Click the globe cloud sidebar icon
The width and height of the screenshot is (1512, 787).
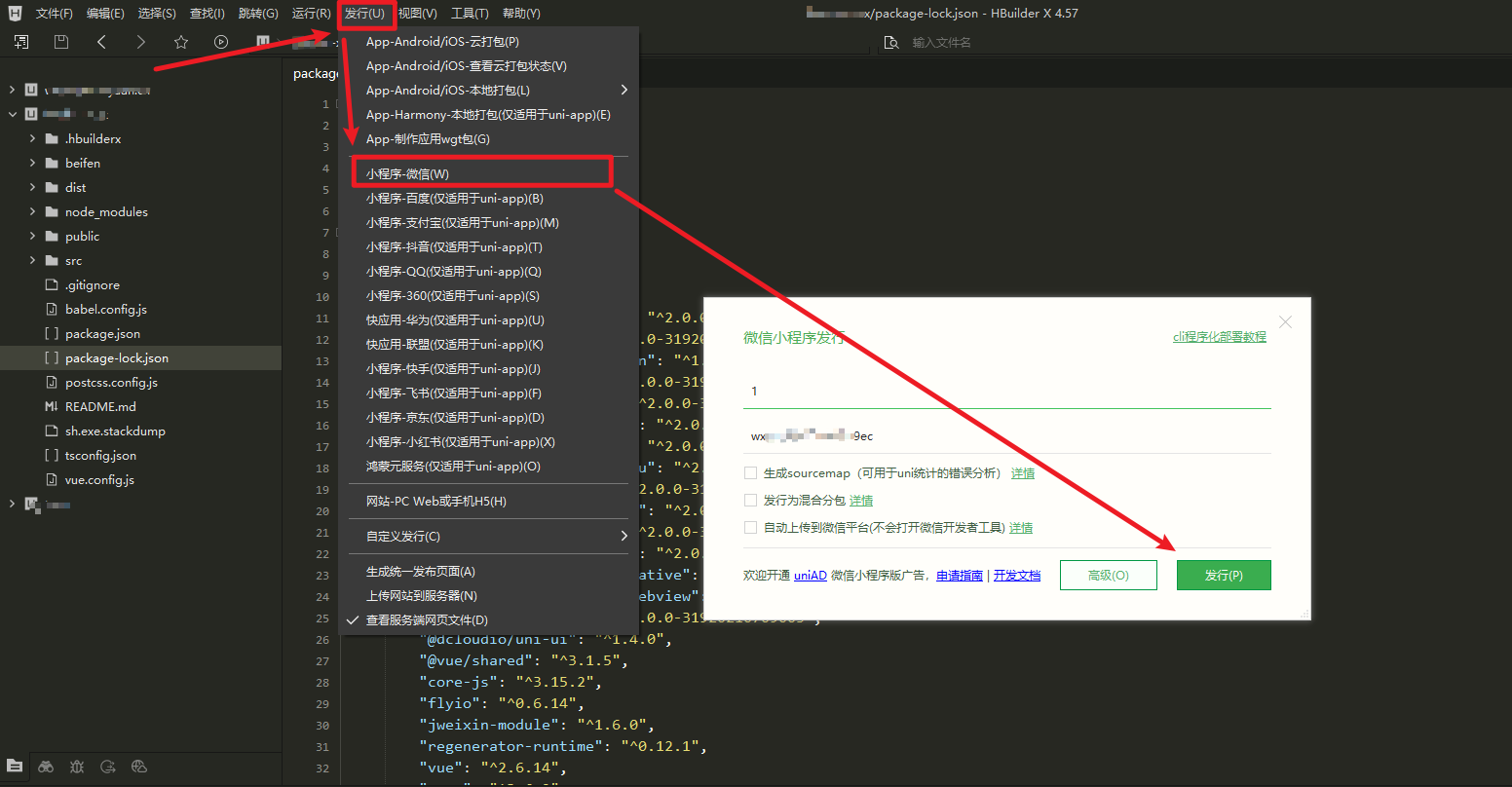coord(139,767)
